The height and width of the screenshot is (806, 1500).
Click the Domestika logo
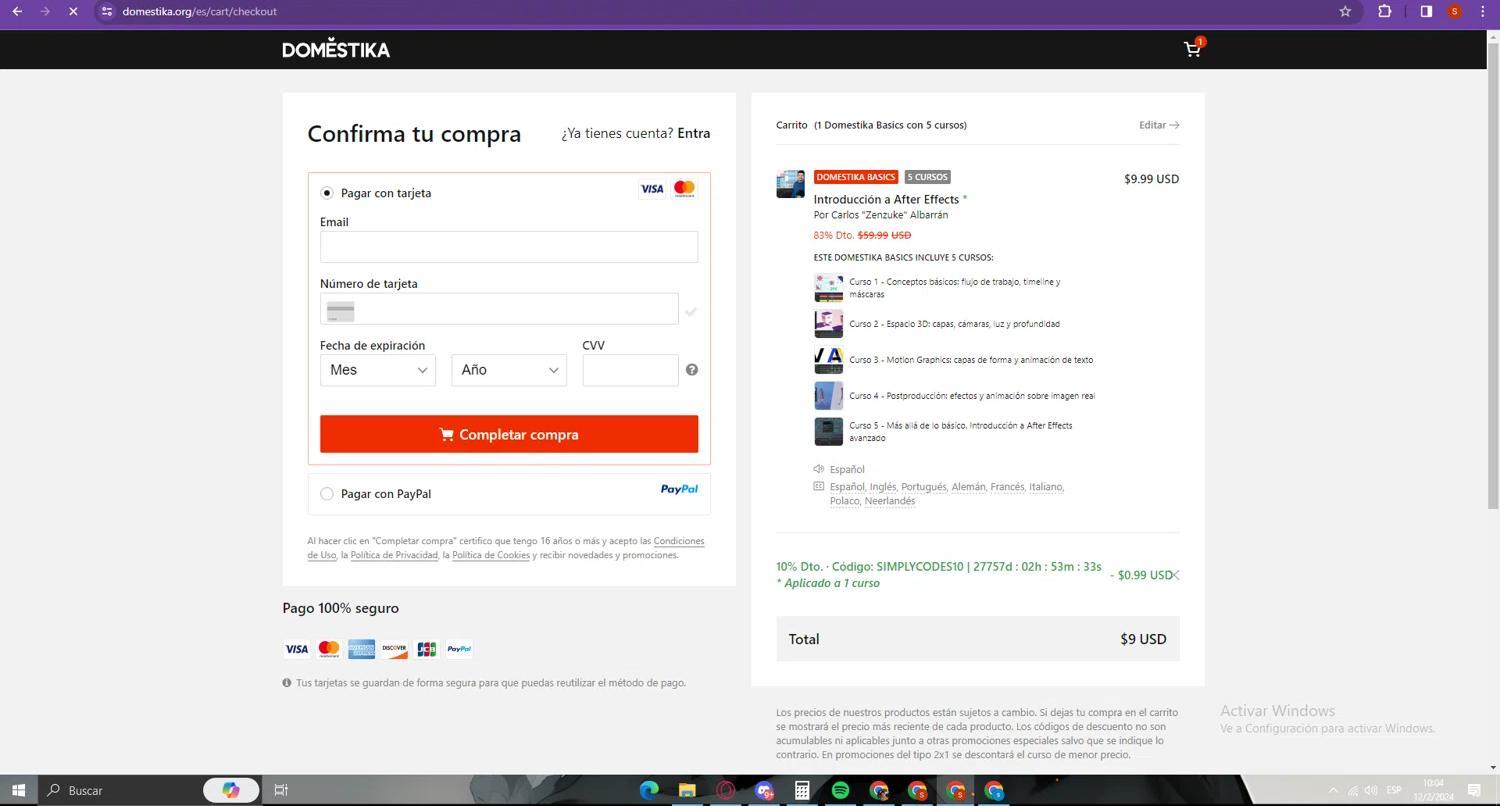tap(336, 49)
